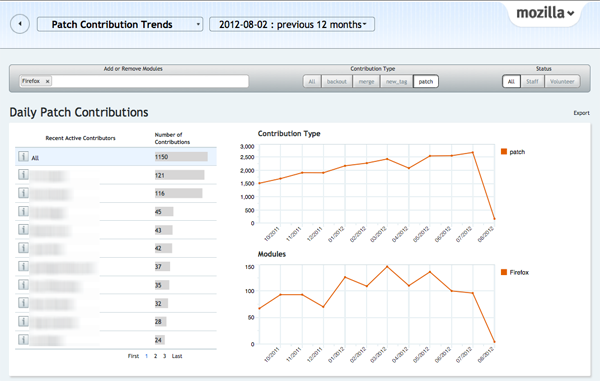The width and height of the screenshot is (600, 381).
Task: Click the 121 contributions bar
Action: click(179, 175)
